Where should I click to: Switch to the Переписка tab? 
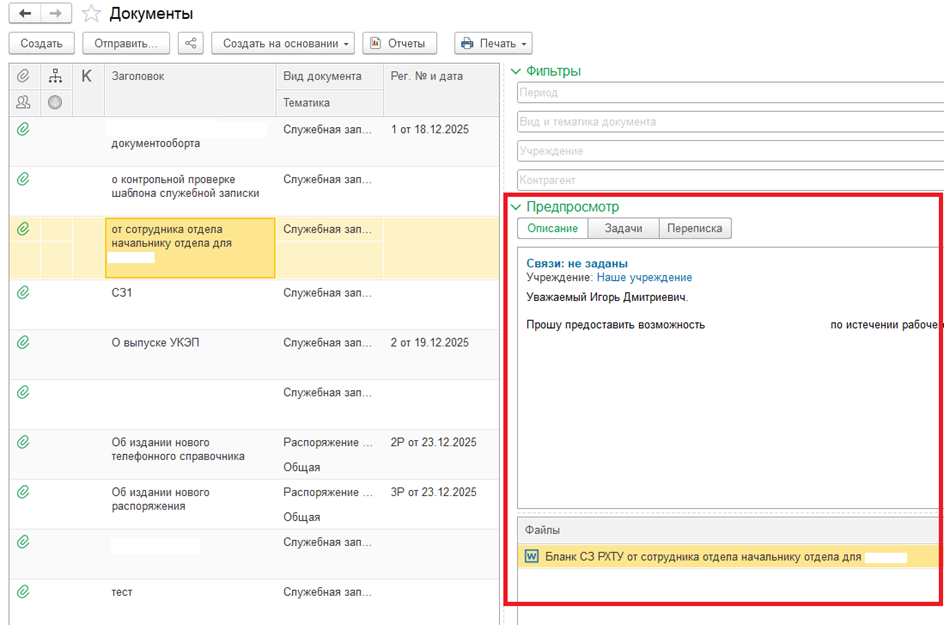click(x=695, y=229)
